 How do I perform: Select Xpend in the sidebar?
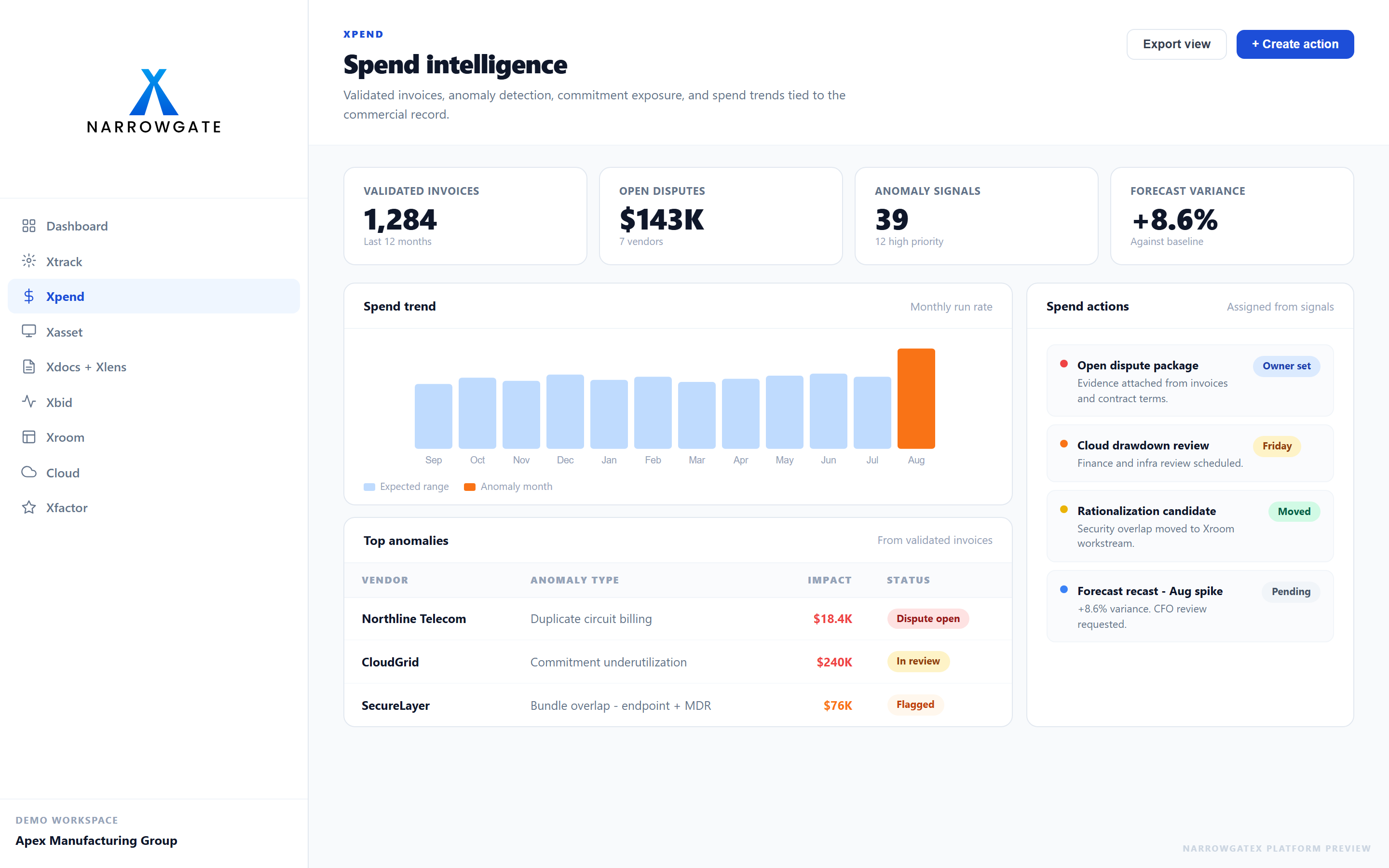pos(154,296)
